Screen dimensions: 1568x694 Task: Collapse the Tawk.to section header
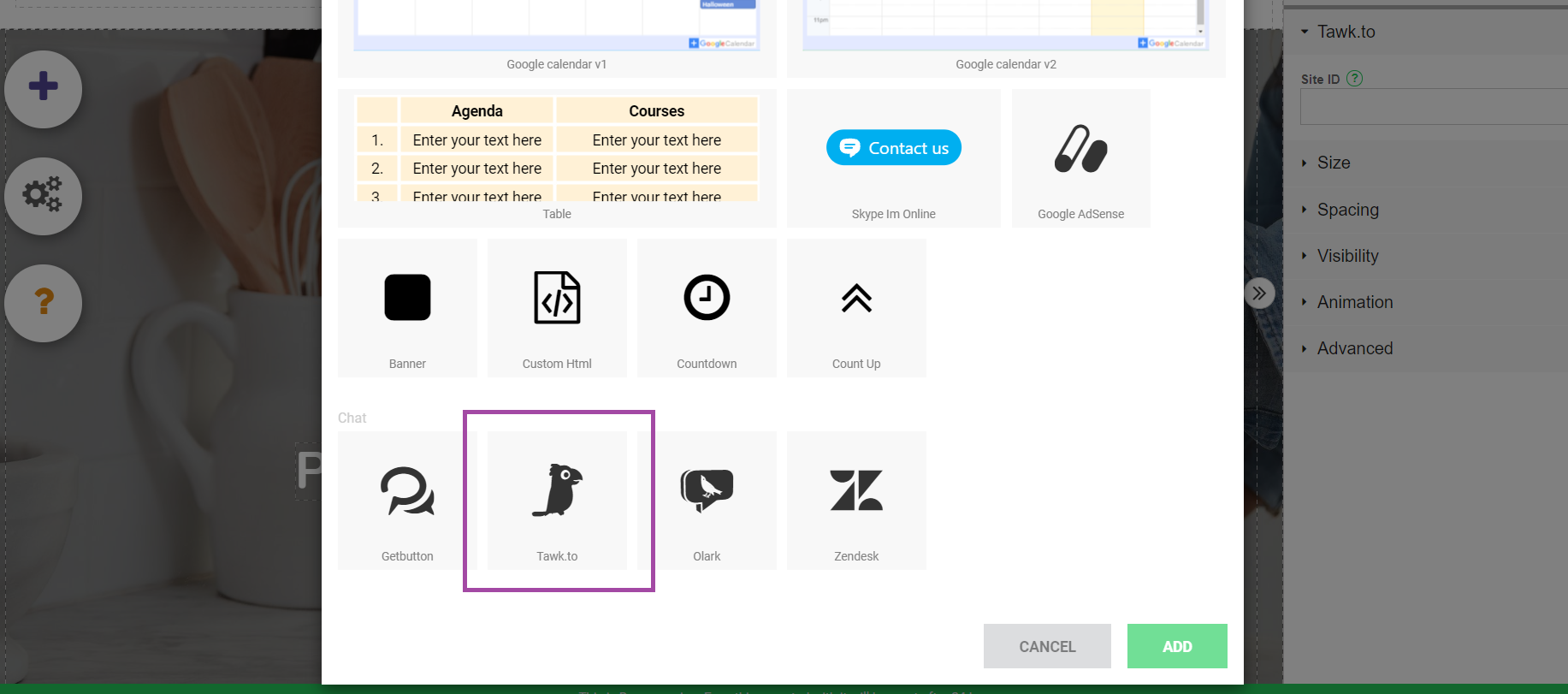click(1426, 32)
